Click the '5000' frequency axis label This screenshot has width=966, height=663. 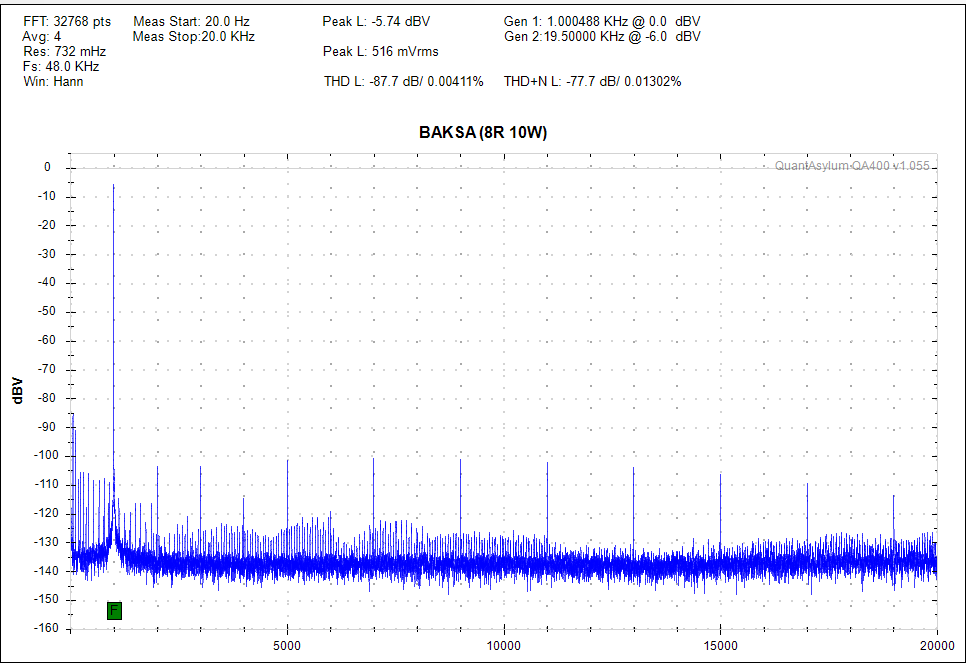287,646
